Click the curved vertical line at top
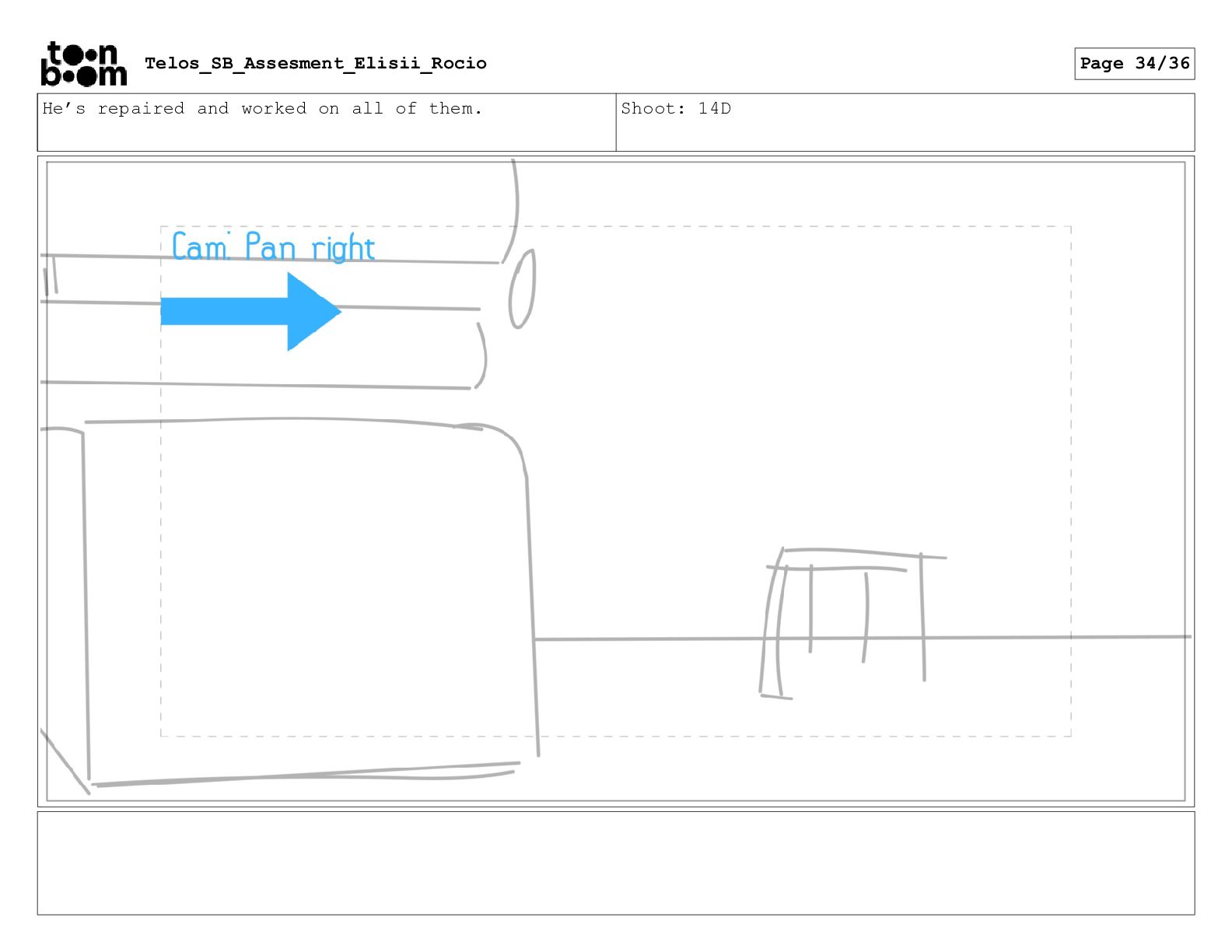Screen dimensions: 1232x952 [x=510, y=211]
